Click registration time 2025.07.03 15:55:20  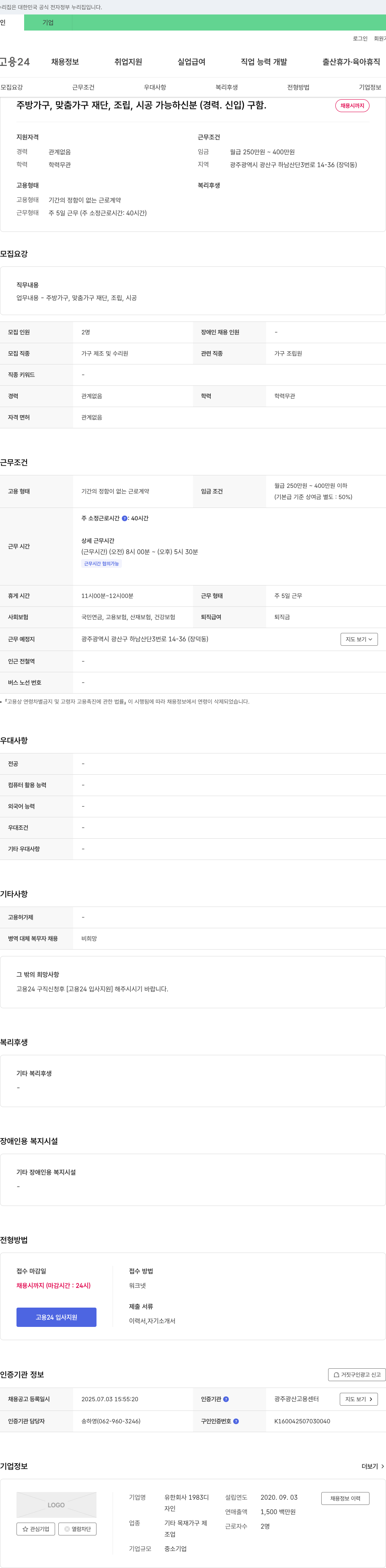pyautogui.click(x=110, y=1399)
